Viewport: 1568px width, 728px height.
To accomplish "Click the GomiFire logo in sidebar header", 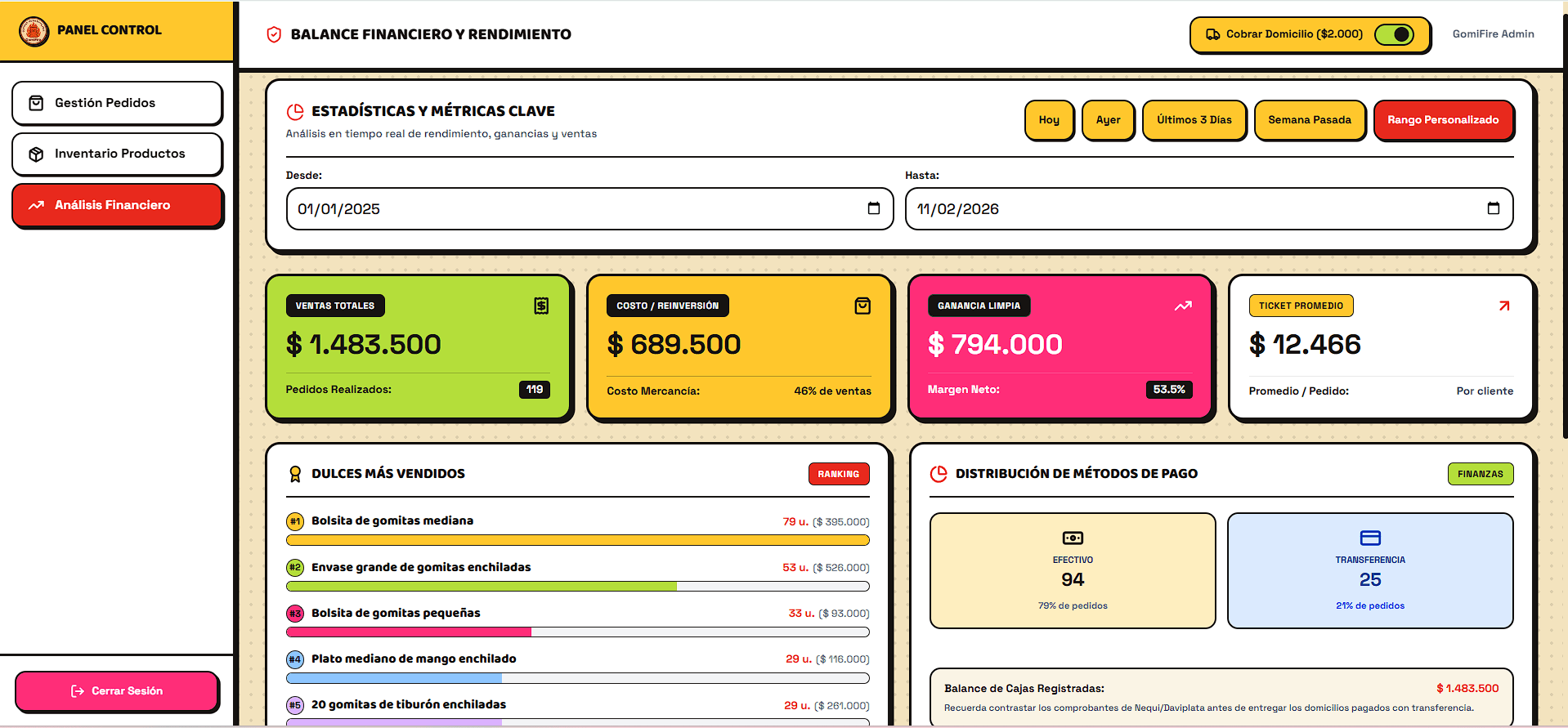I will [34, 31].
